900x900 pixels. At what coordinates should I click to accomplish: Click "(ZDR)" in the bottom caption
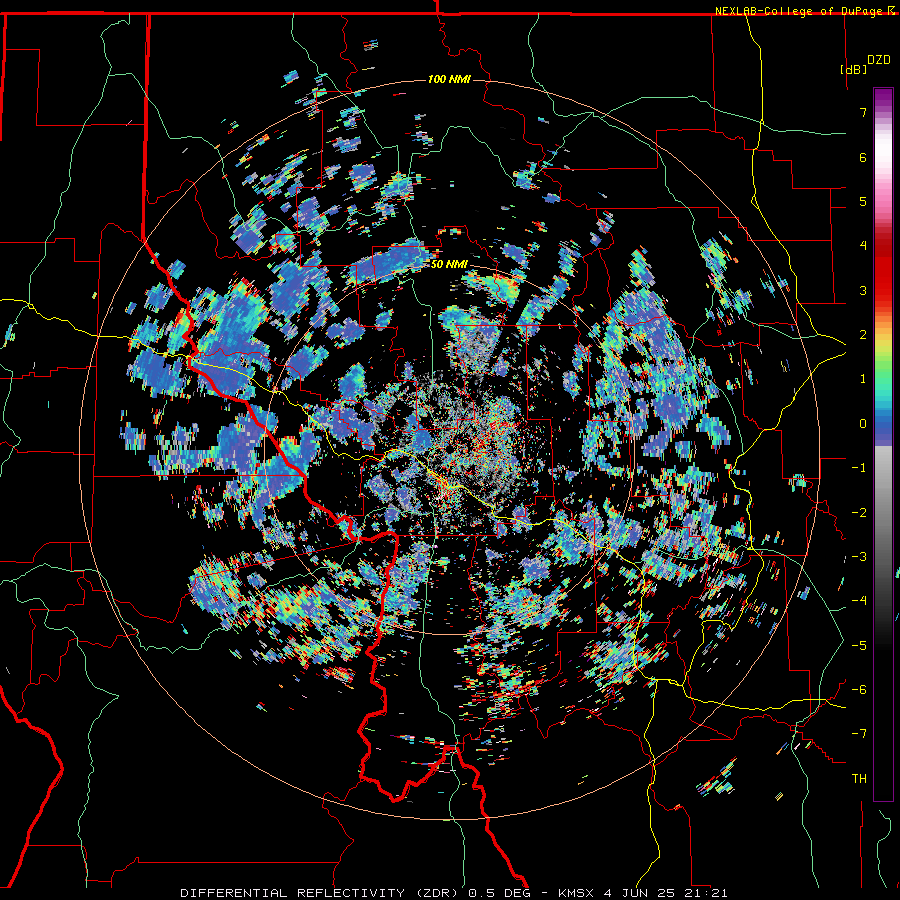pos(438,893)
